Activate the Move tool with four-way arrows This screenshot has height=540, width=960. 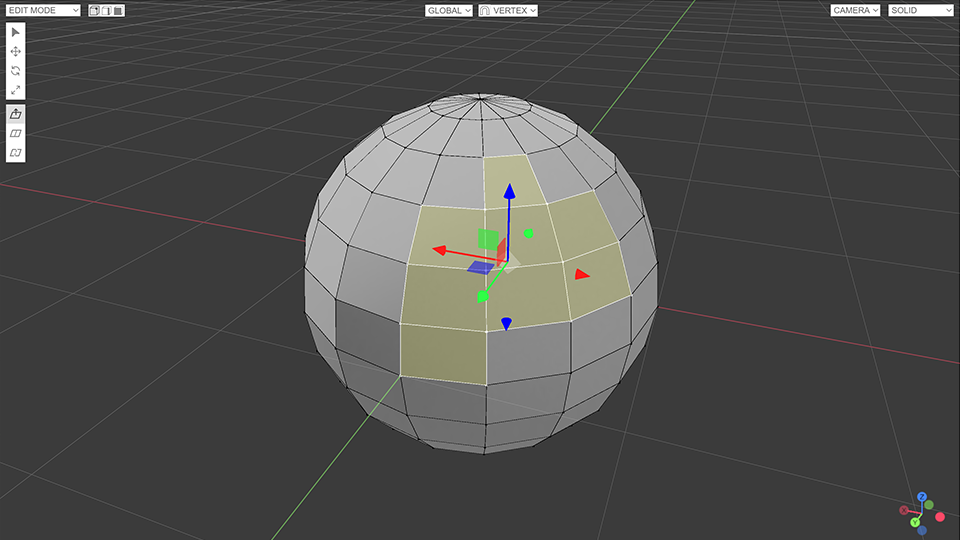pos(15,51)
